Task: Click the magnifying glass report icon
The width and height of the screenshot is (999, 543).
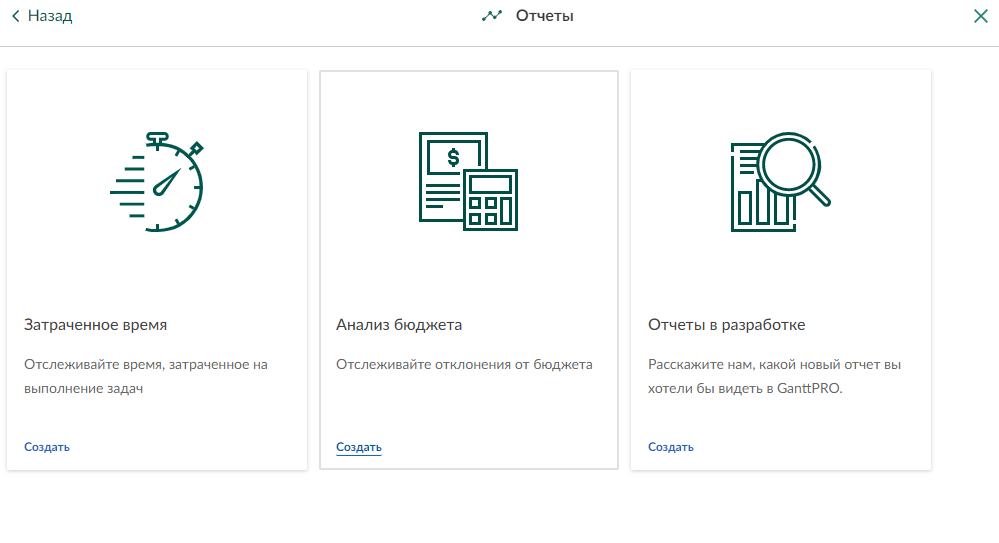Action: click(x=780, y=182)
